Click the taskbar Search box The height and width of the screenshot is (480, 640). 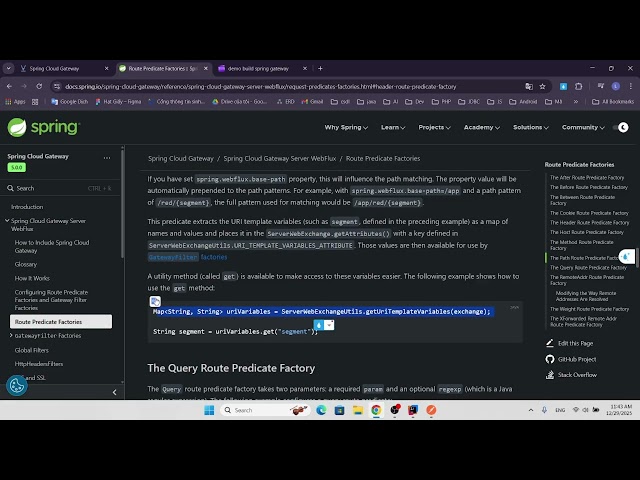(x=265, y=410)
